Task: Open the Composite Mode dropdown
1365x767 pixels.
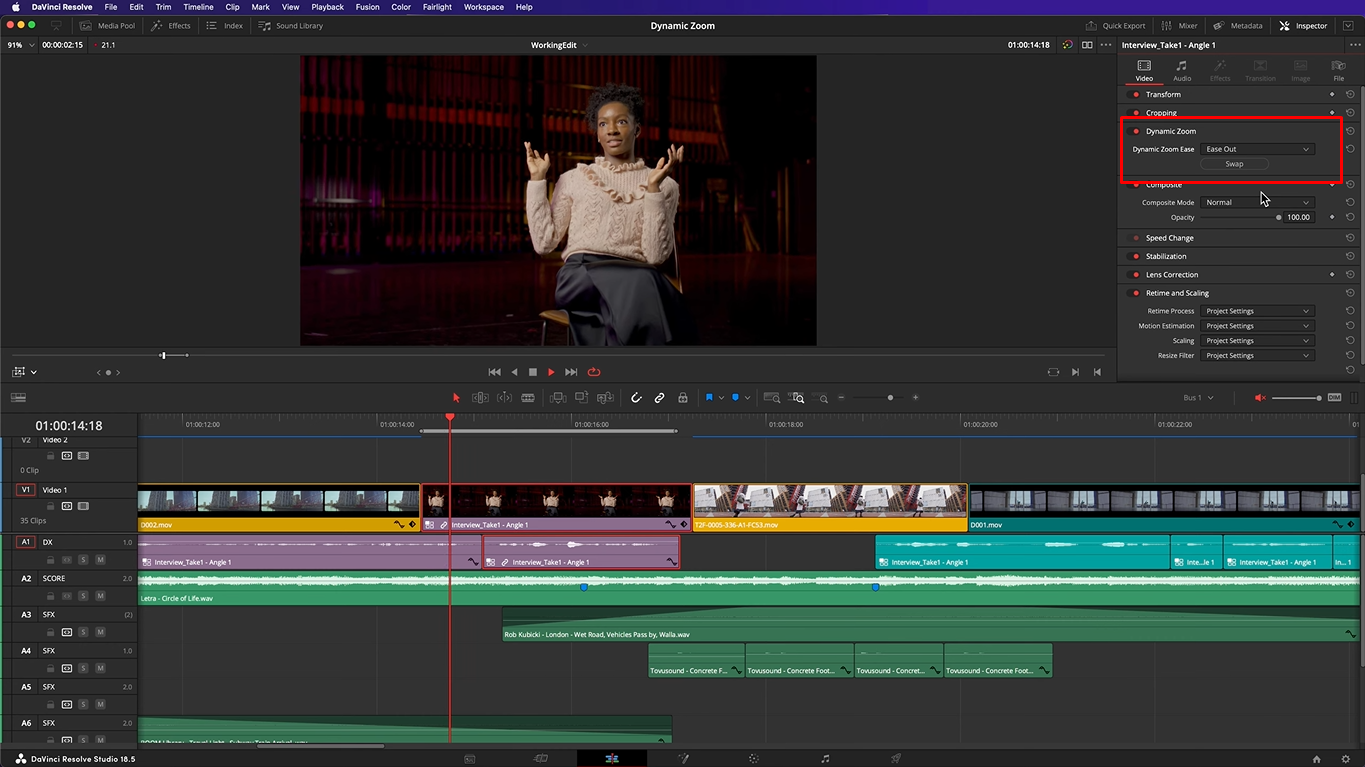Action: (1257, 202)
